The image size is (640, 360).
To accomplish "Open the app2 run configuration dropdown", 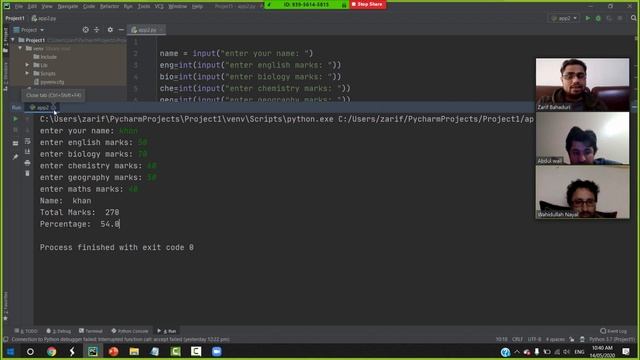I will click(x=564, y=18).
